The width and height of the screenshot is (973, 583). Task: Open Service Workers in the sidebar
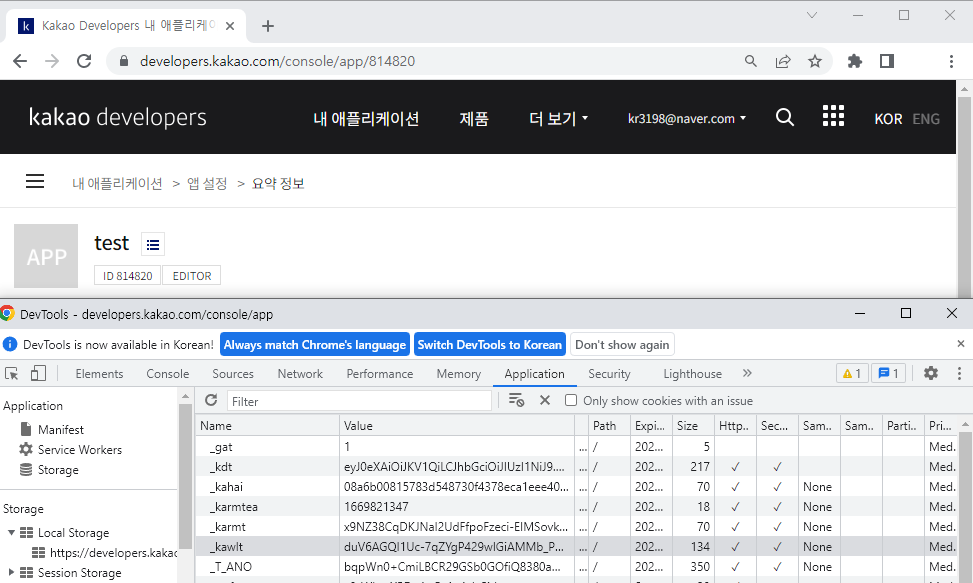click(79, 450)
